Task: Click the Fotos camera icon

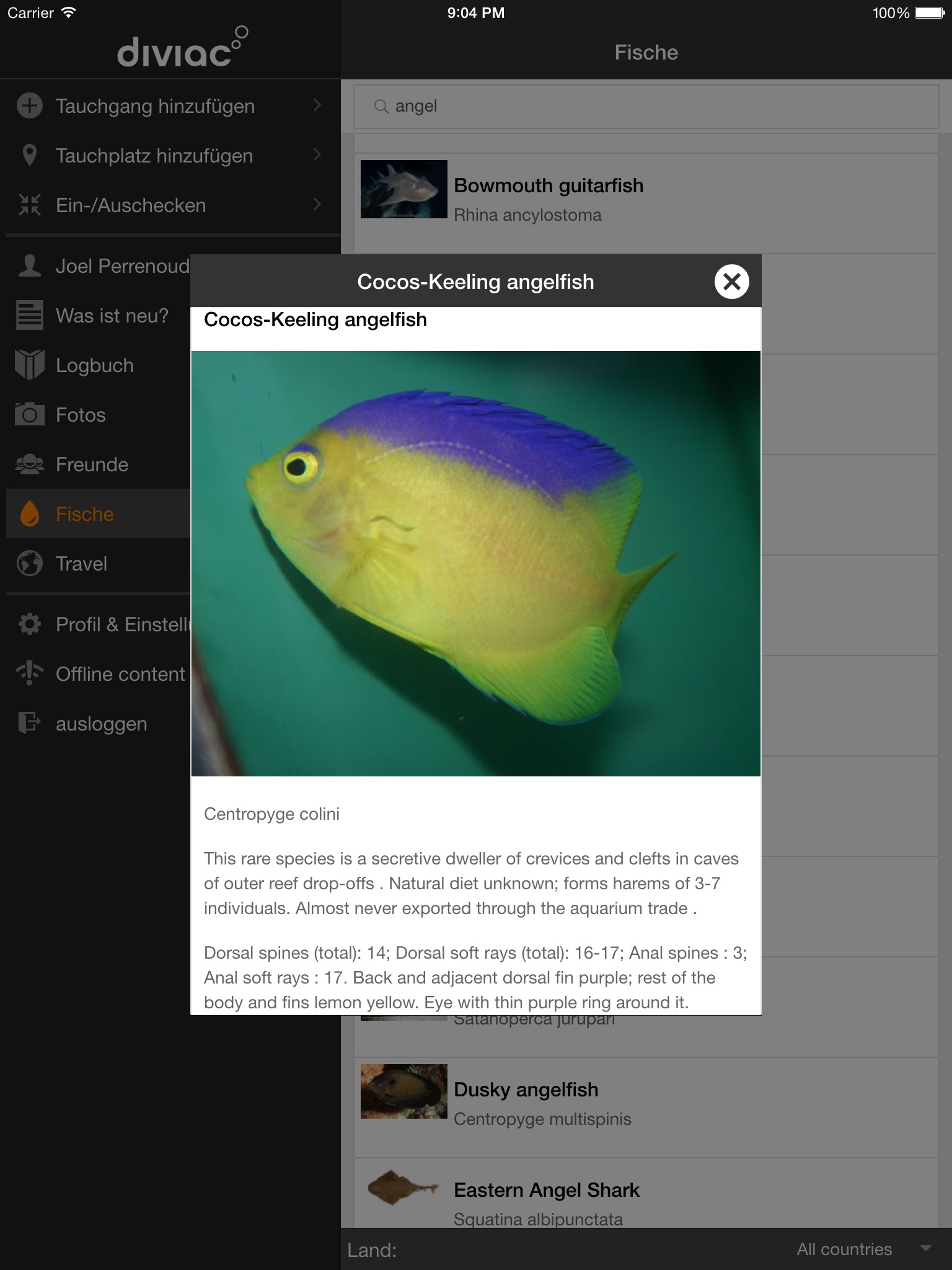Action: (x=29, y=414)
